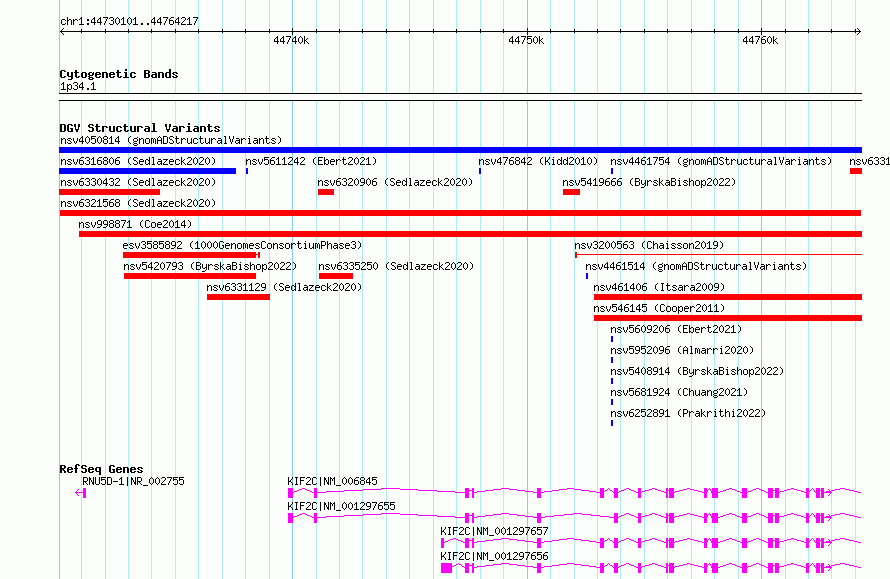Select the nsv5952096 (Almarri2020) label
The height and width of the screenshot is (579, 890).
pos(682,350)
